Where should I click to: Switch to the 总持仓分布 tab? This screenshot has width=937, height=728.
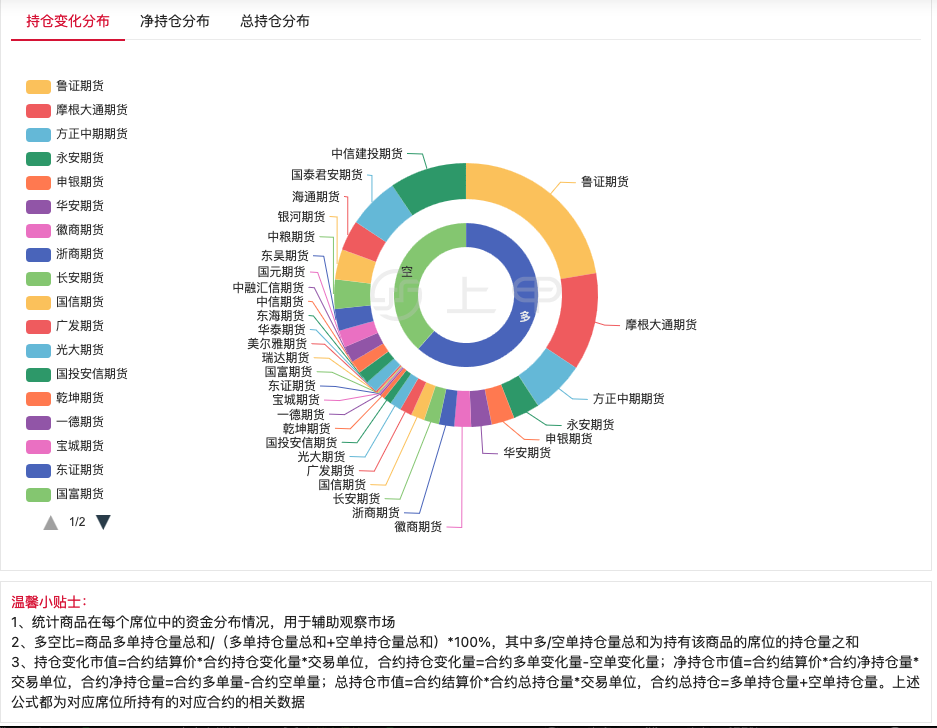pyautogui.click(x=275, y=19)
